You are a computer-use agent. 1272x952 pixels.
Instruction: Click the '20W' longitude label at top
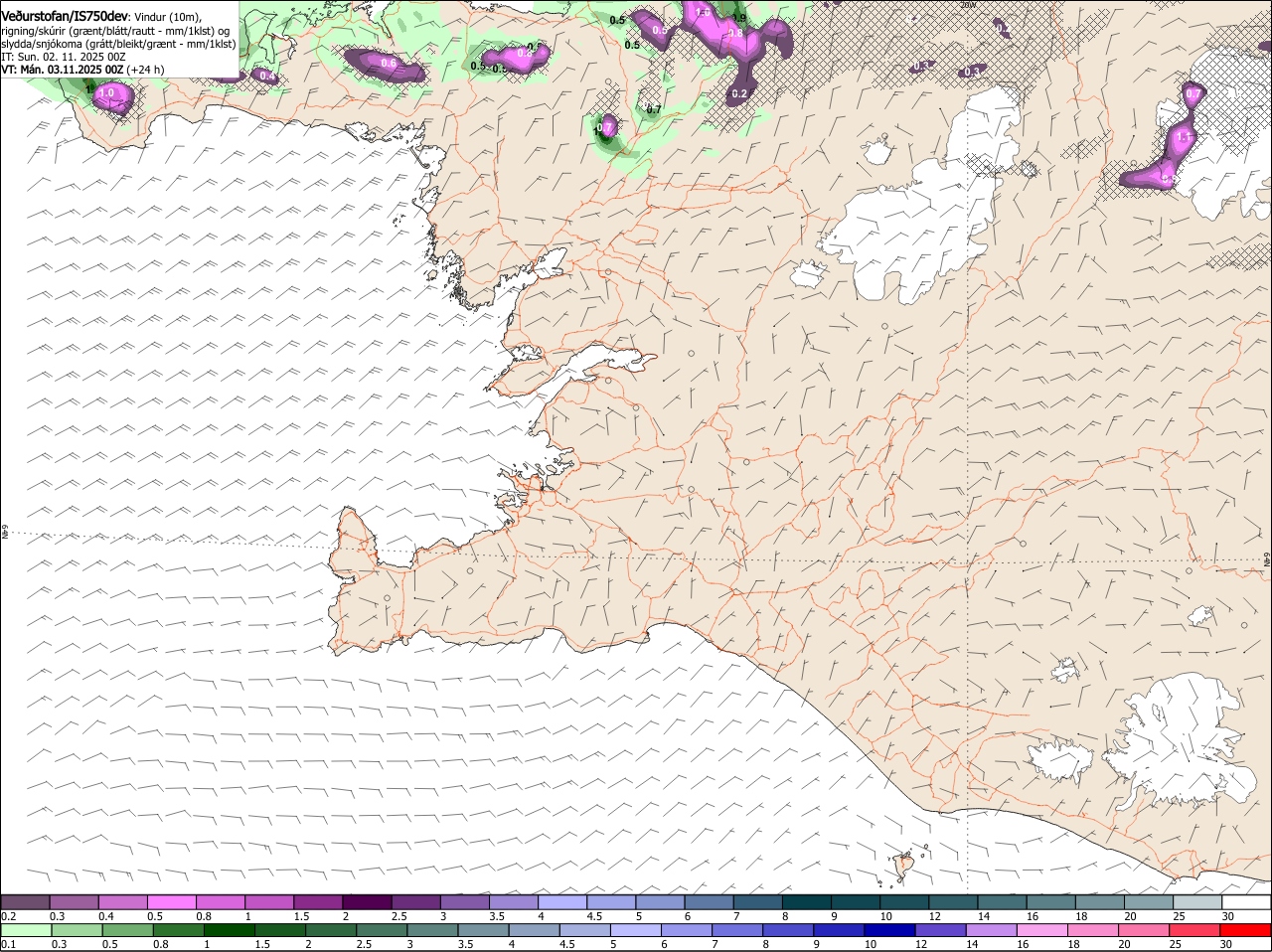[969, 5]
